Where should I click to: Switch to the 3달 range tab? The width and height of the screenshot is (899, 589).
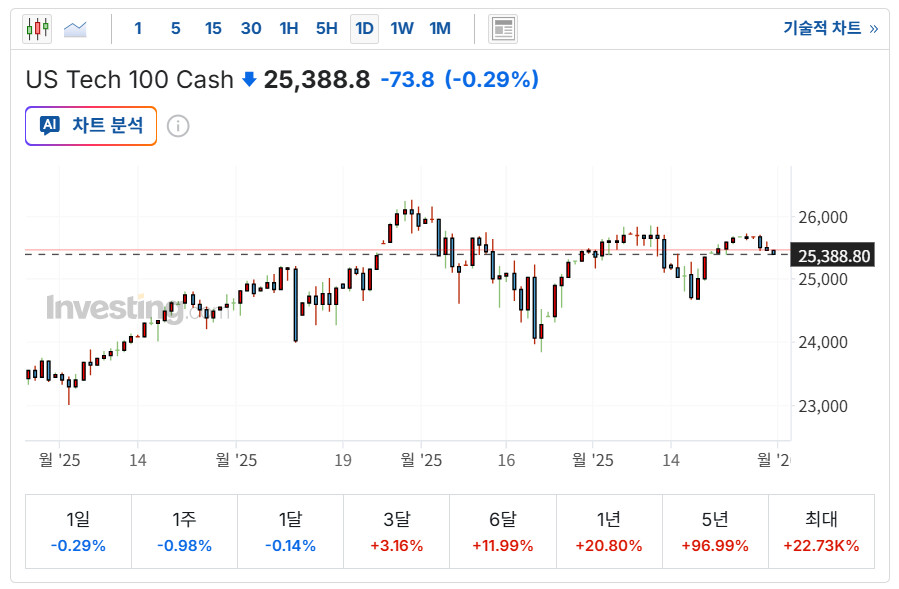pos(396,532)
